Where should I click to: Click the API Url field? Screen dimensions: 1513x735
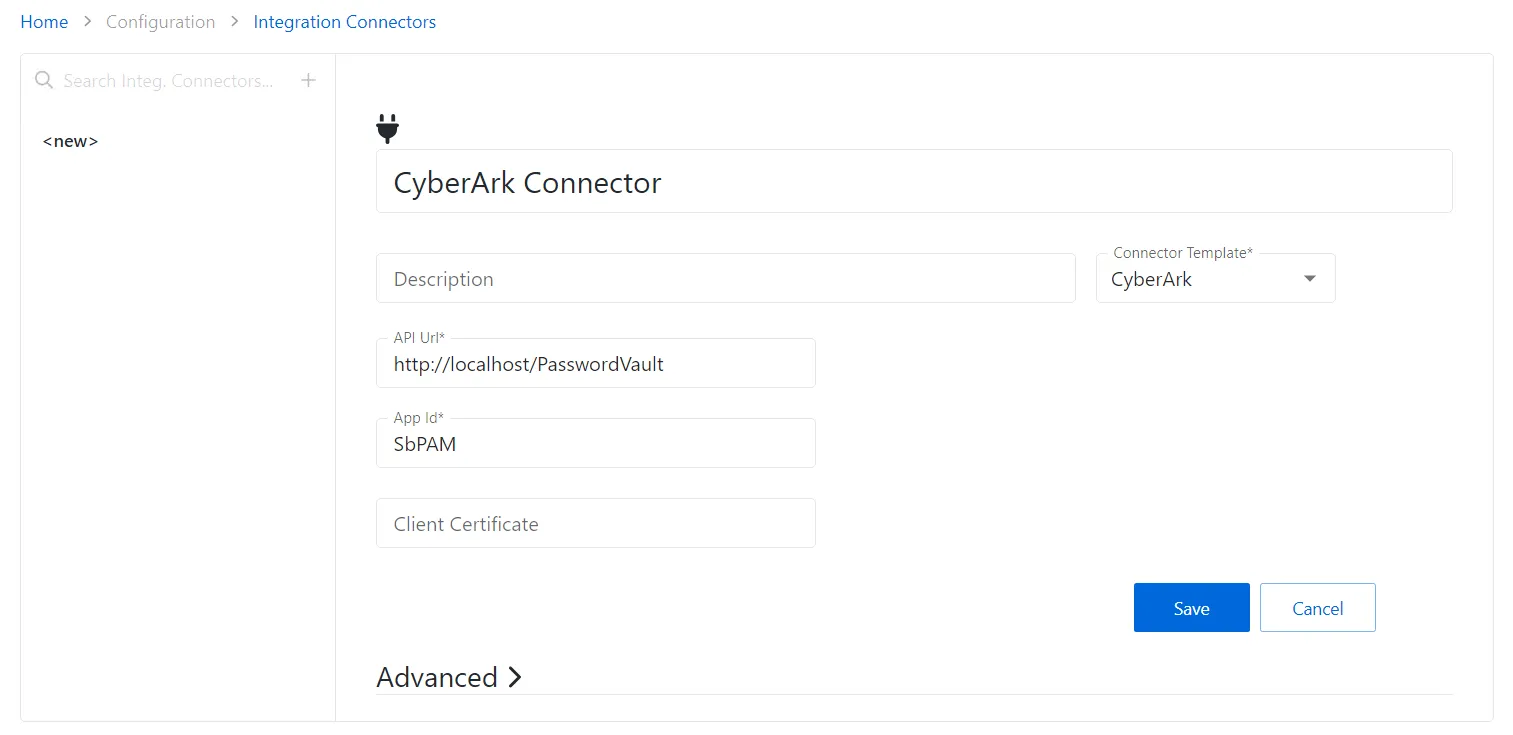pyautogui.click(x=596, y=363)
